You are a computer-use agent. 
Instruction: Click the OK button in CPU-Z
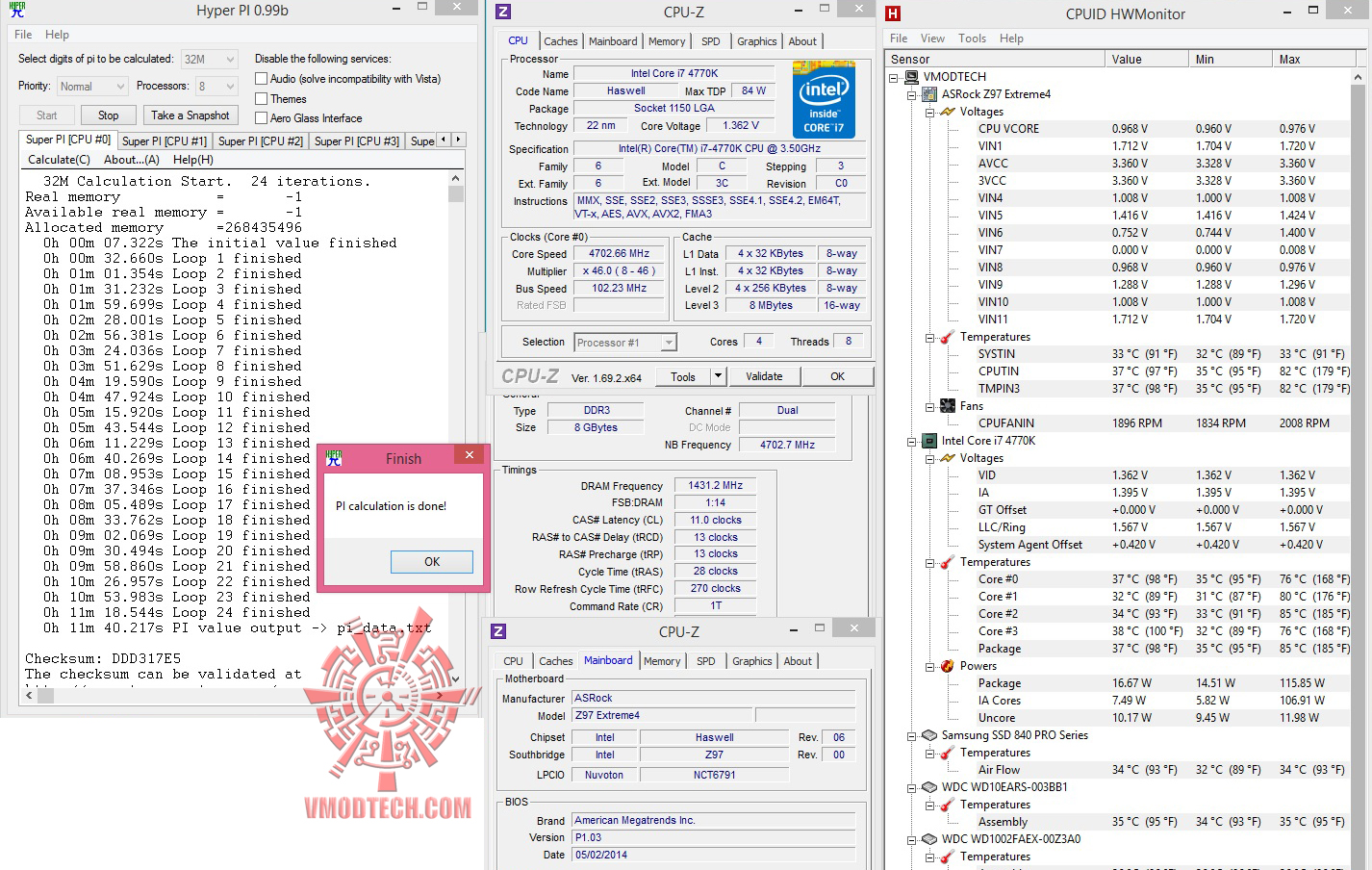tap(838, 376)
